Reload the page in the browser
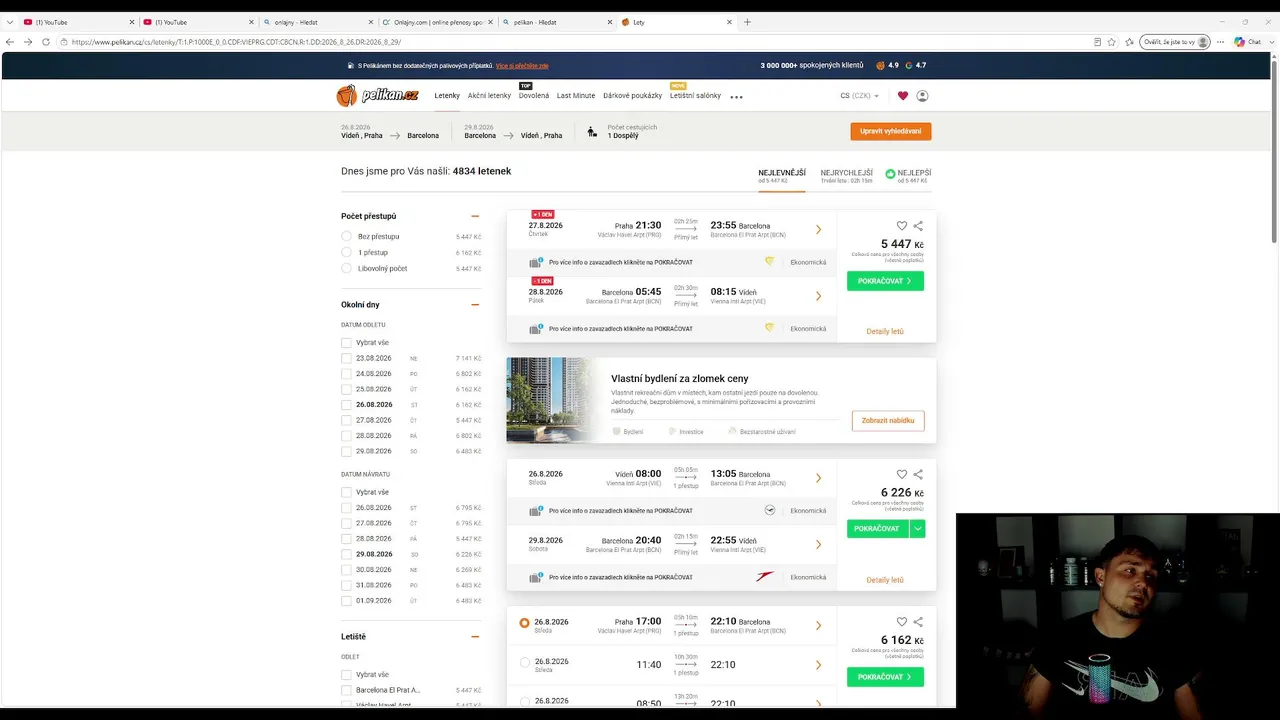1280x720 pixels. 46,42
